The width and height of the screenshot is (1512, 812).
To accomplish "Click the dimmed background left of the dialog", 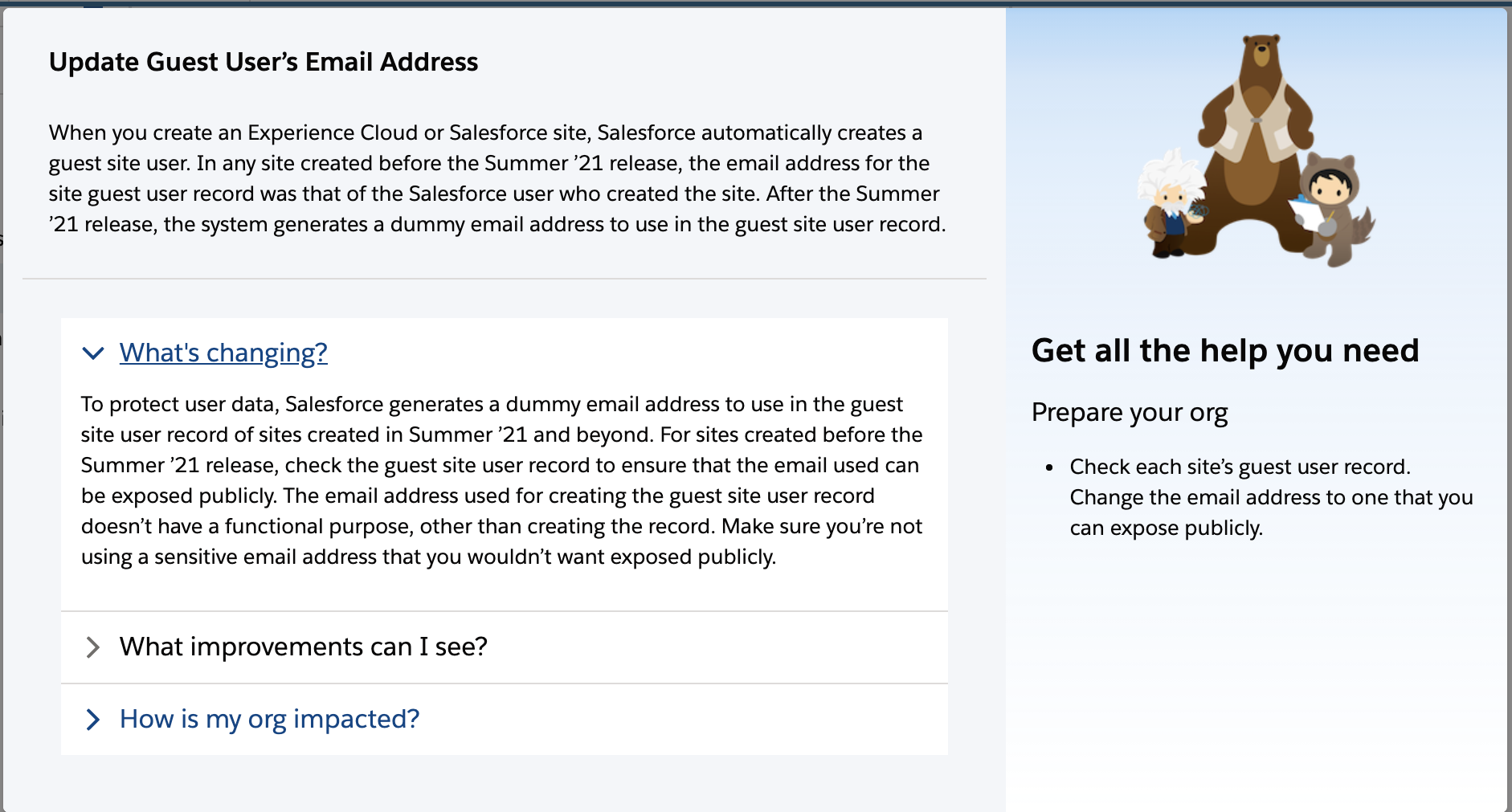I will click(1, 402).
